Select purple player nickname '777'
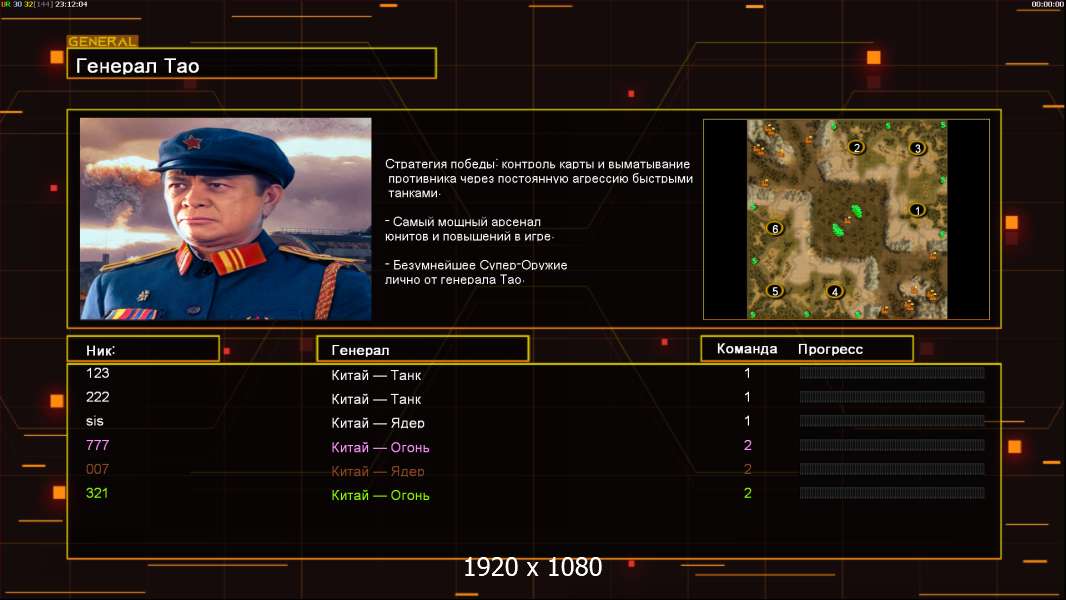Viewport: 1066px width, 600px height. (98, 445)
